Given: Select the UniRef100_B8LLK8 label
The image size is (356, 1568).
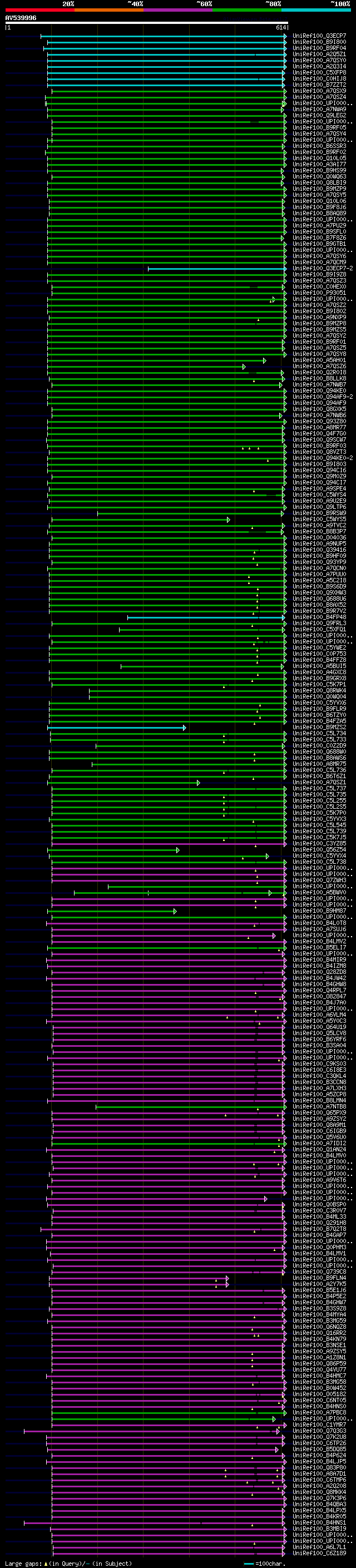Looking at the screenshot, I should coord(319,379).
